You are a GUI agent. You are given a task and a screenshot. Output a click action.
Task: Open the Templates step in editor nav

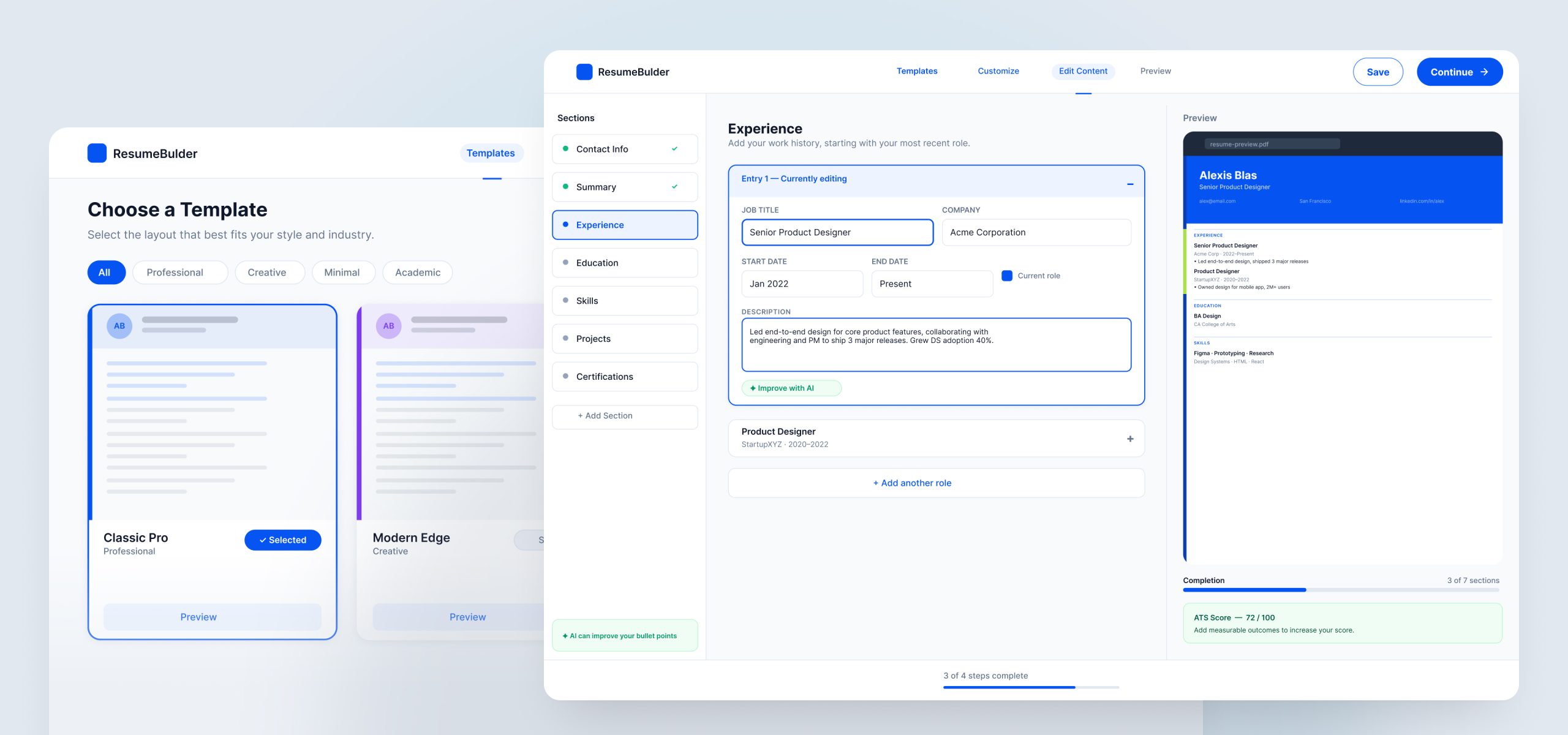(917, 71)
